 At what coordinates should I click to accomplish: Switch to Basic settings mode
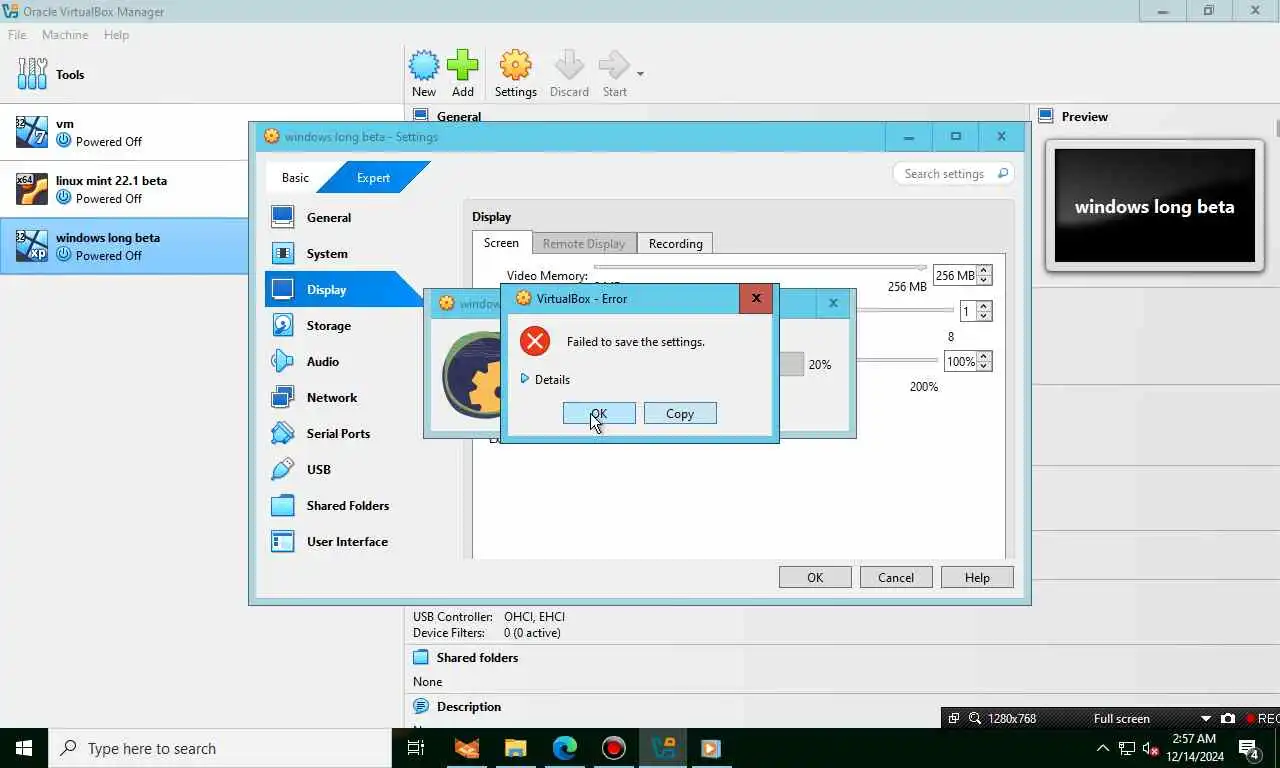pos(295,177)
